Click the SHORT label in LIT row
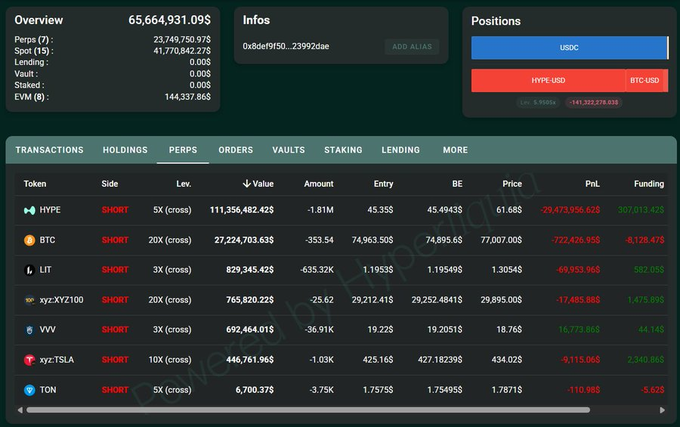This screenshot has height=427, width=680. click(115, 270)
